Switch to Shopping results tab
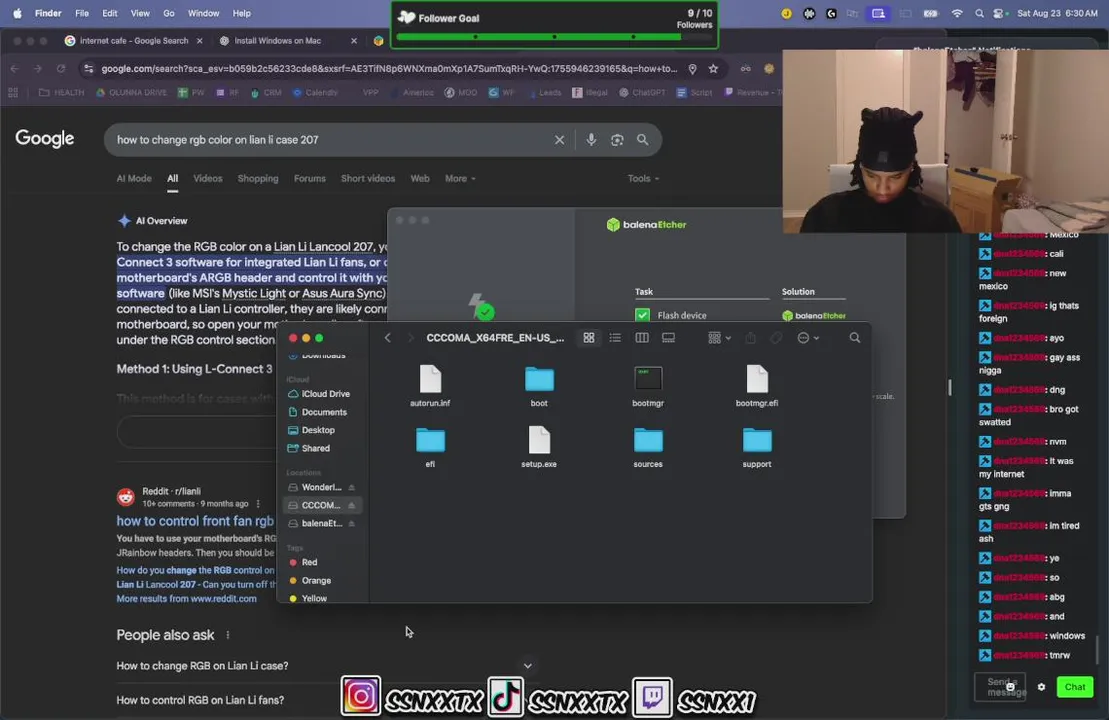 [258, 179]
